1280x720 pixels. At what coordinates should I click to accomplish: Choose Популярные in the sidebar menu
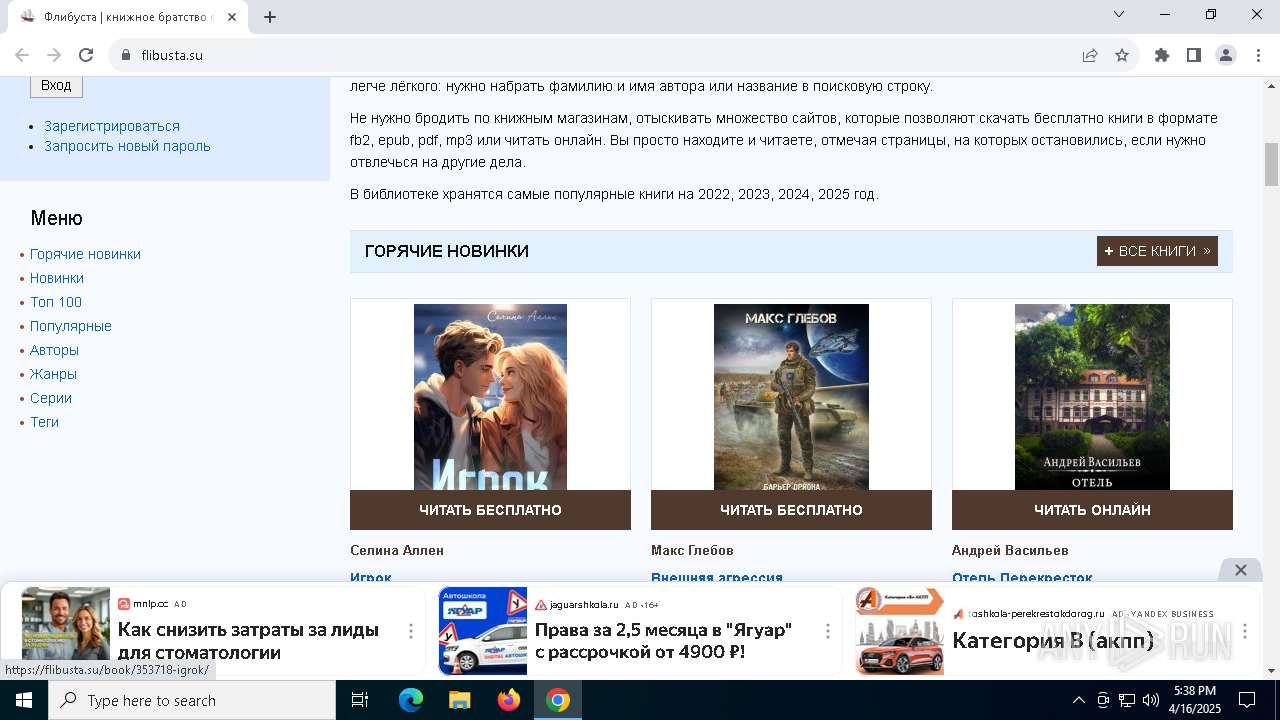click(x=71, y=326)
